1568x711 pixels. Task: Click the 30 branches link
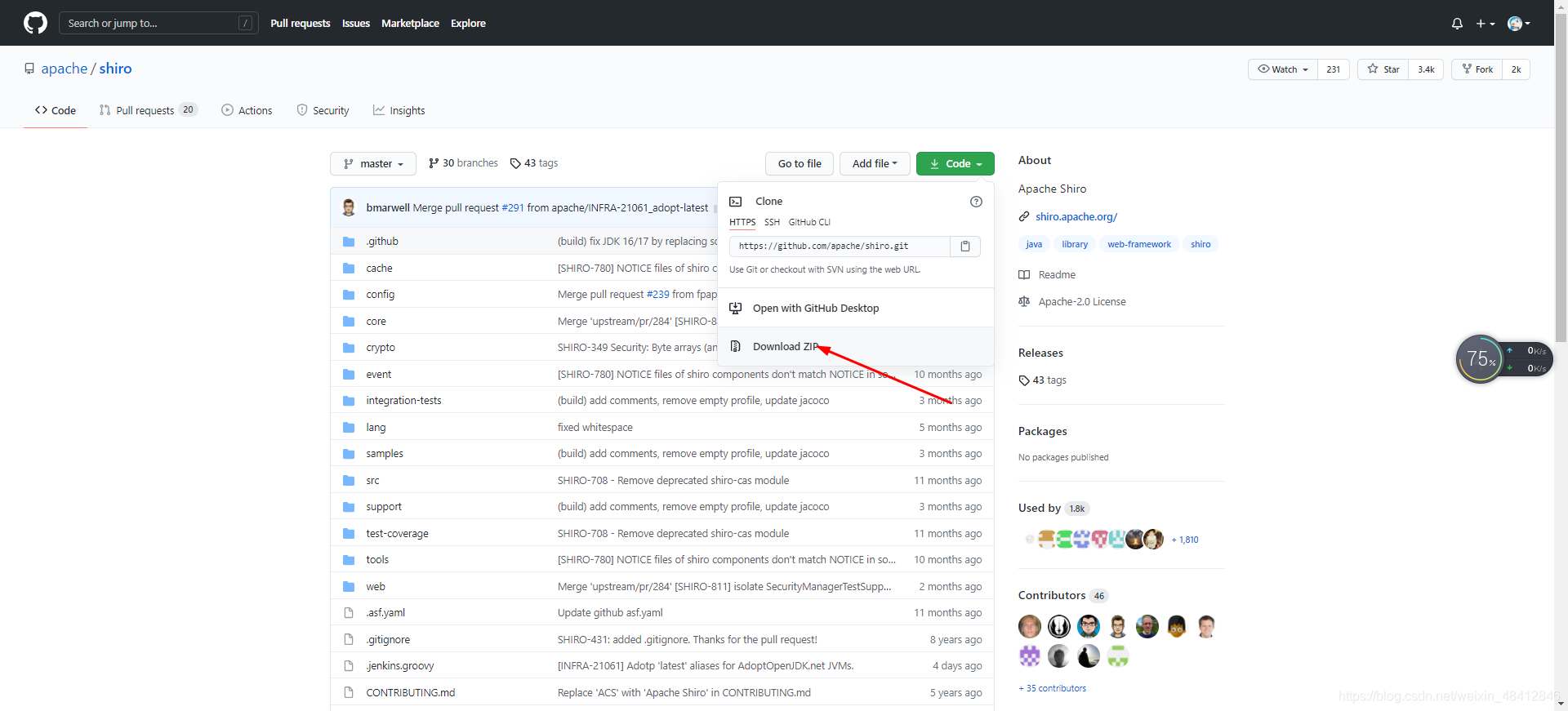click(x=463, y=163)
